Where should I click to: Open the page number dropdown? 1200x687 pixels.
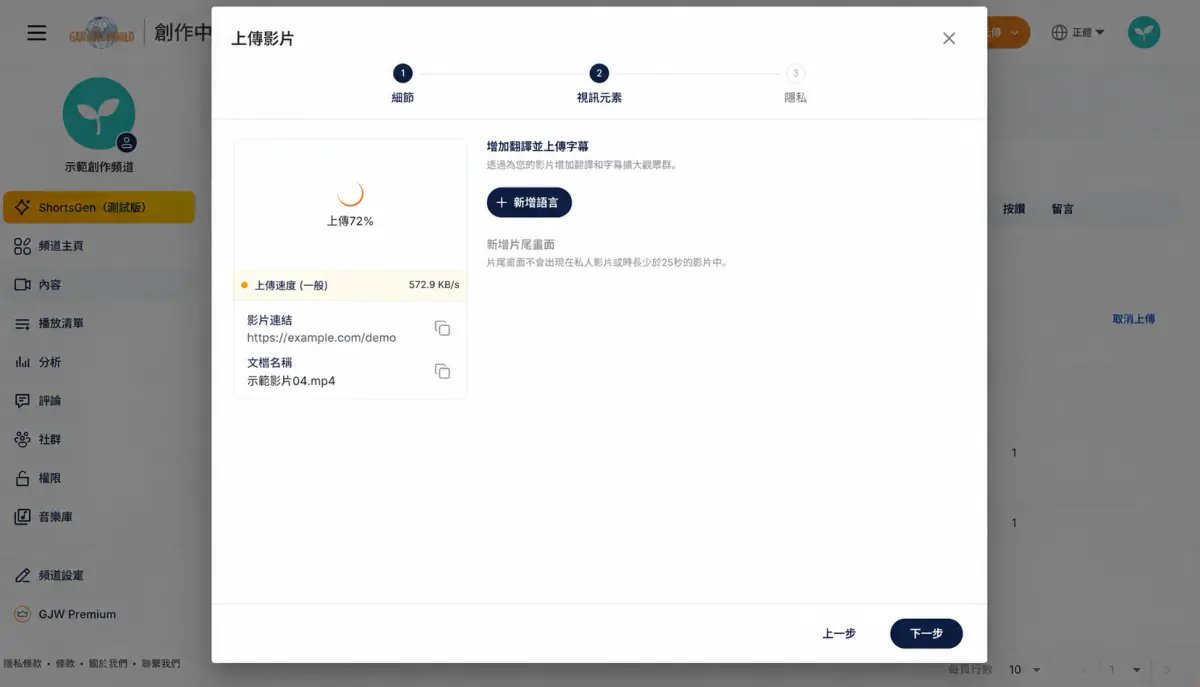click(1124, 670)
